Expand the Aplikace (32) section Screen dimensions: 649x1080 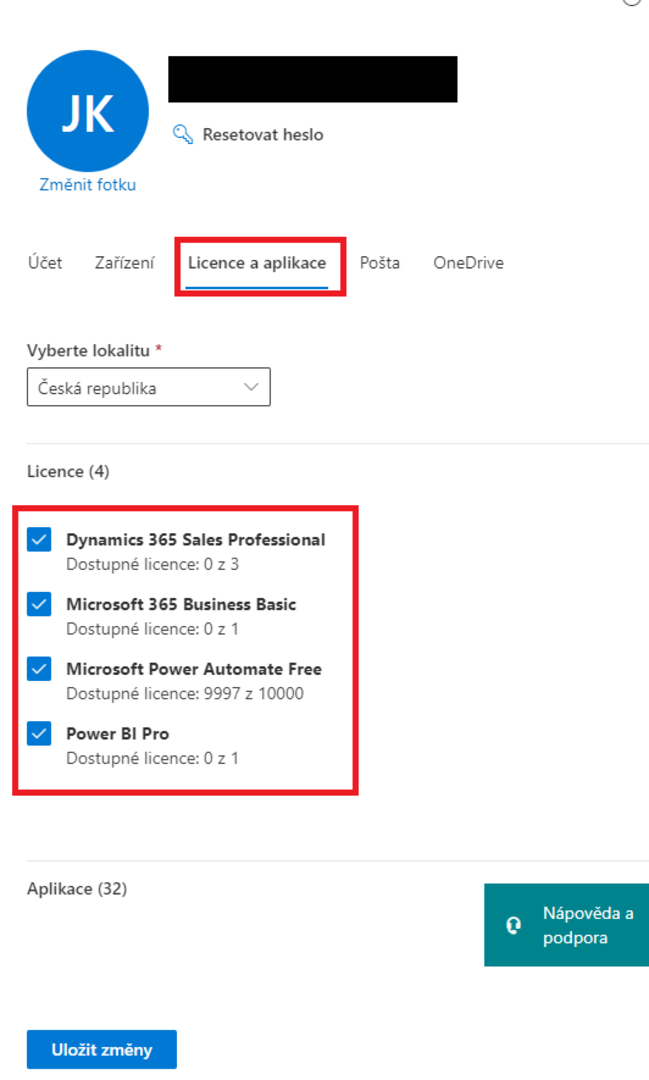click(x=77, y=889)
